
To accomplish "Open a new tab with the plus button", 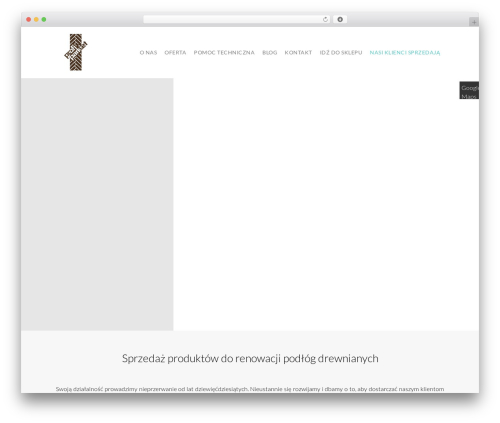I will pyautogui.click(x=474, y=22).
